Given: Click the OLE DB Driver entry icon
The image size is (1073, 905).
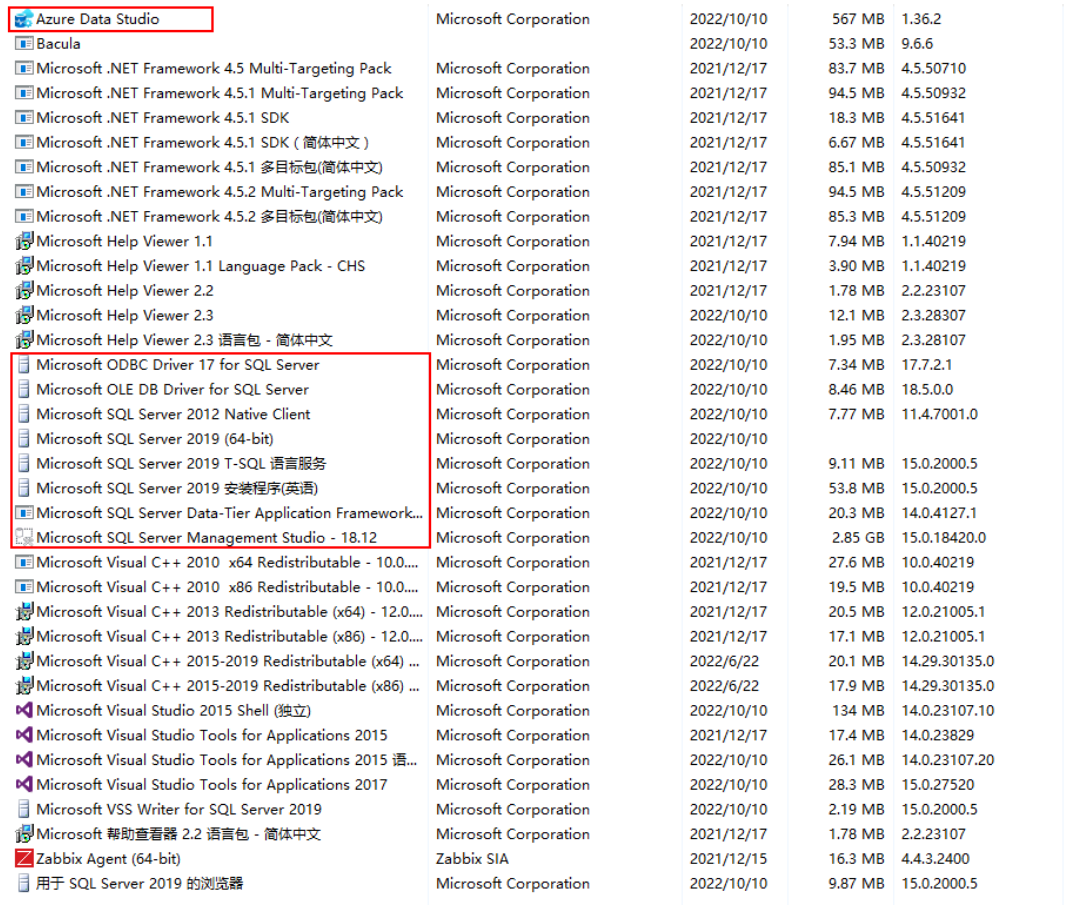Looking at the screenshot, I should tap(24, 390).
